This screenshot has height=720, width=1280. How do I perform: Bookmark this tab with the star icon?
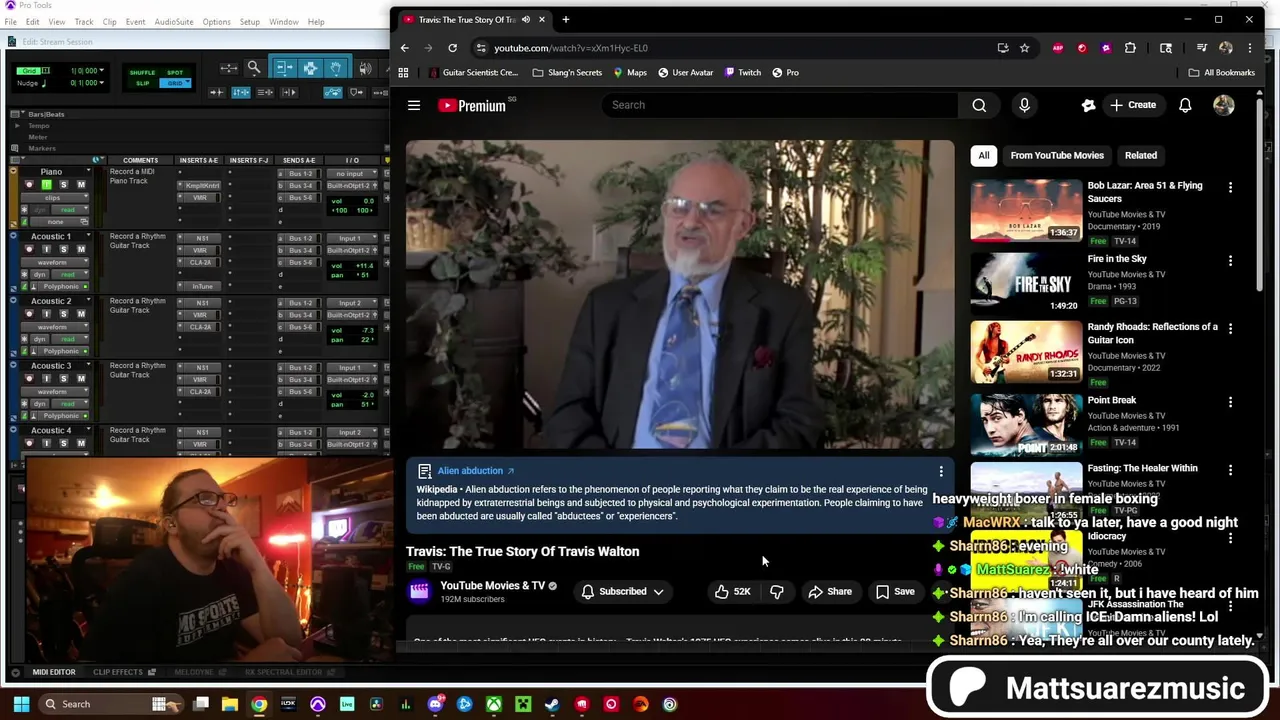pyautogui.click(x=1025, y=48)
